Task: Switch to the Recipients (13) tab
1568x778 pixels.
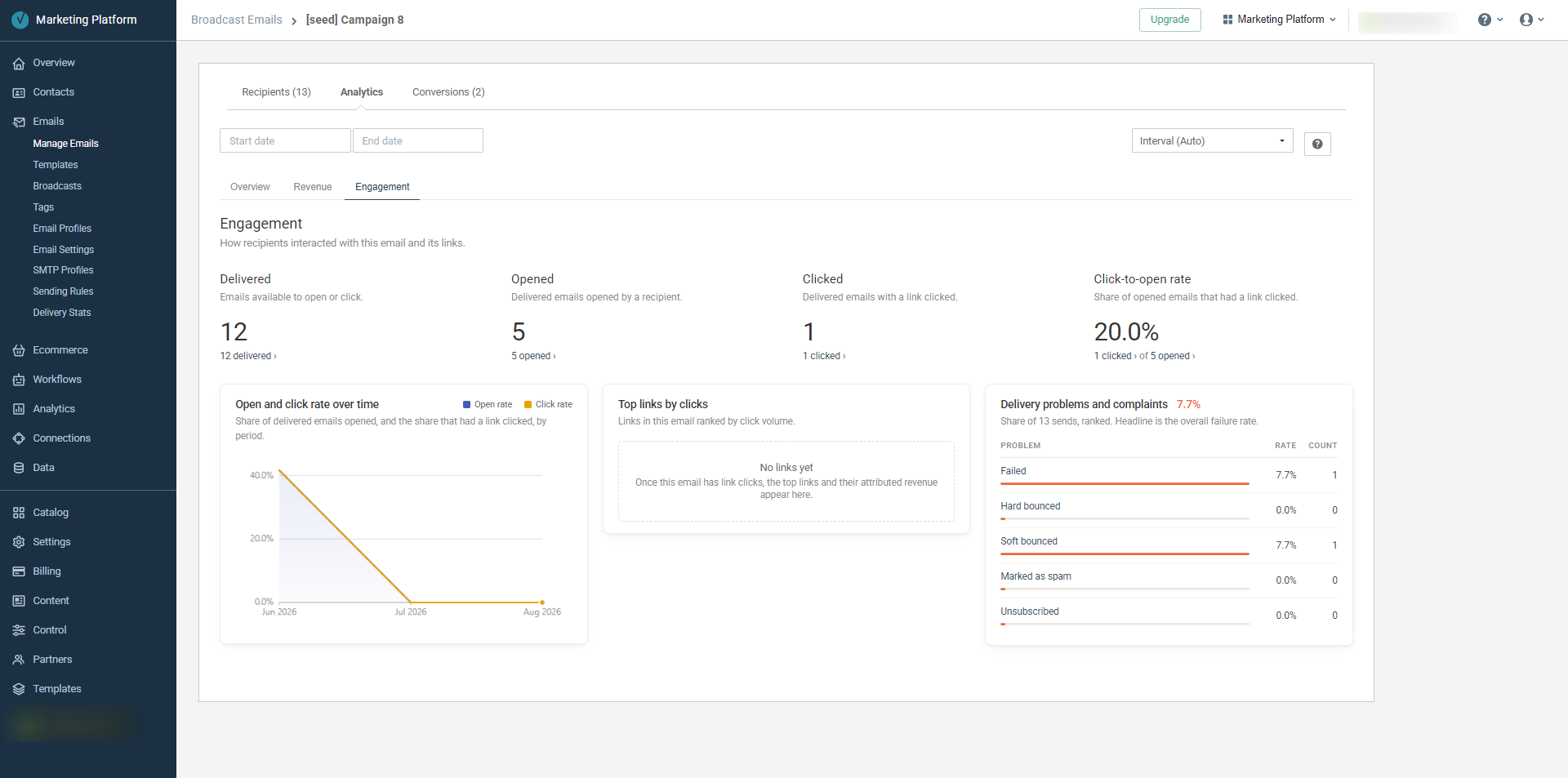Action: click(276, 92)
